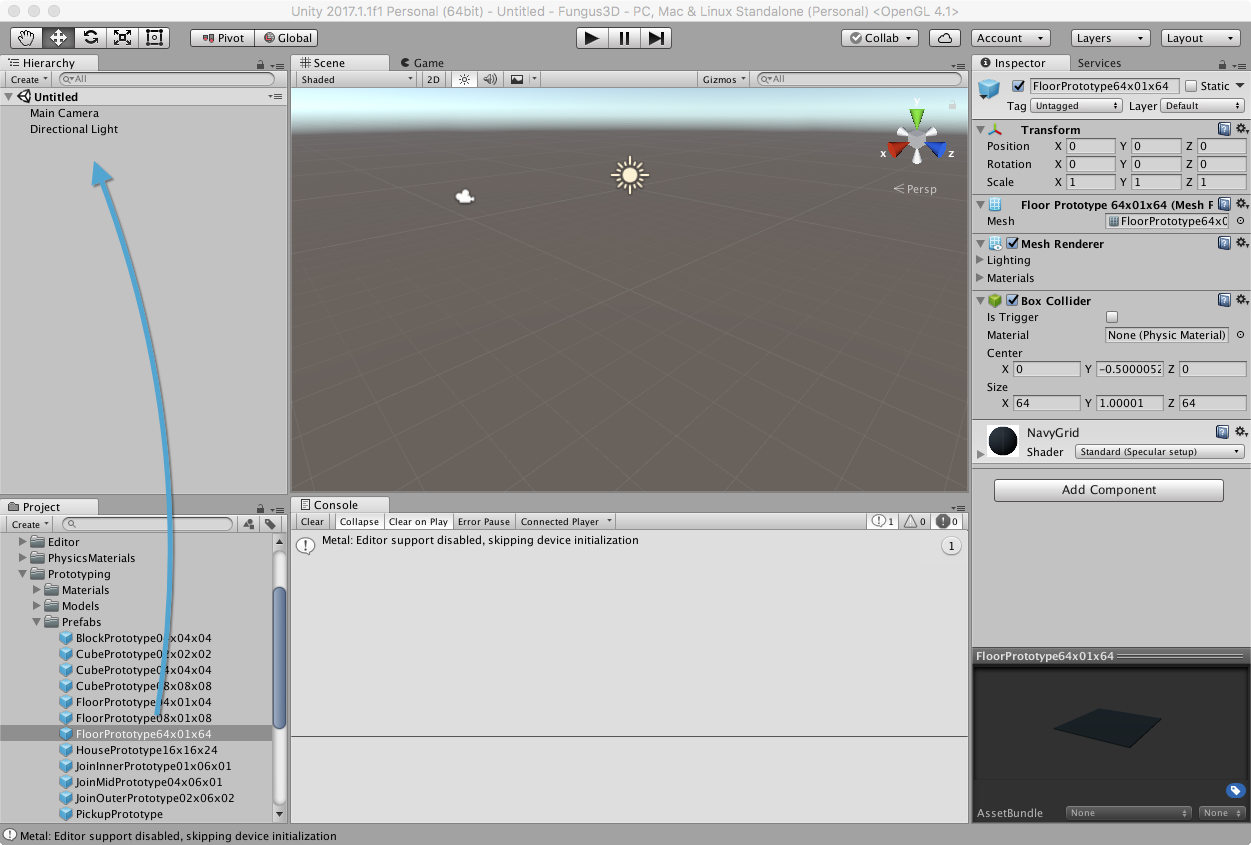Viewport: 1251px width, 845px height.
Task: Enable the Static checkbox
Action: [1191, 86]
